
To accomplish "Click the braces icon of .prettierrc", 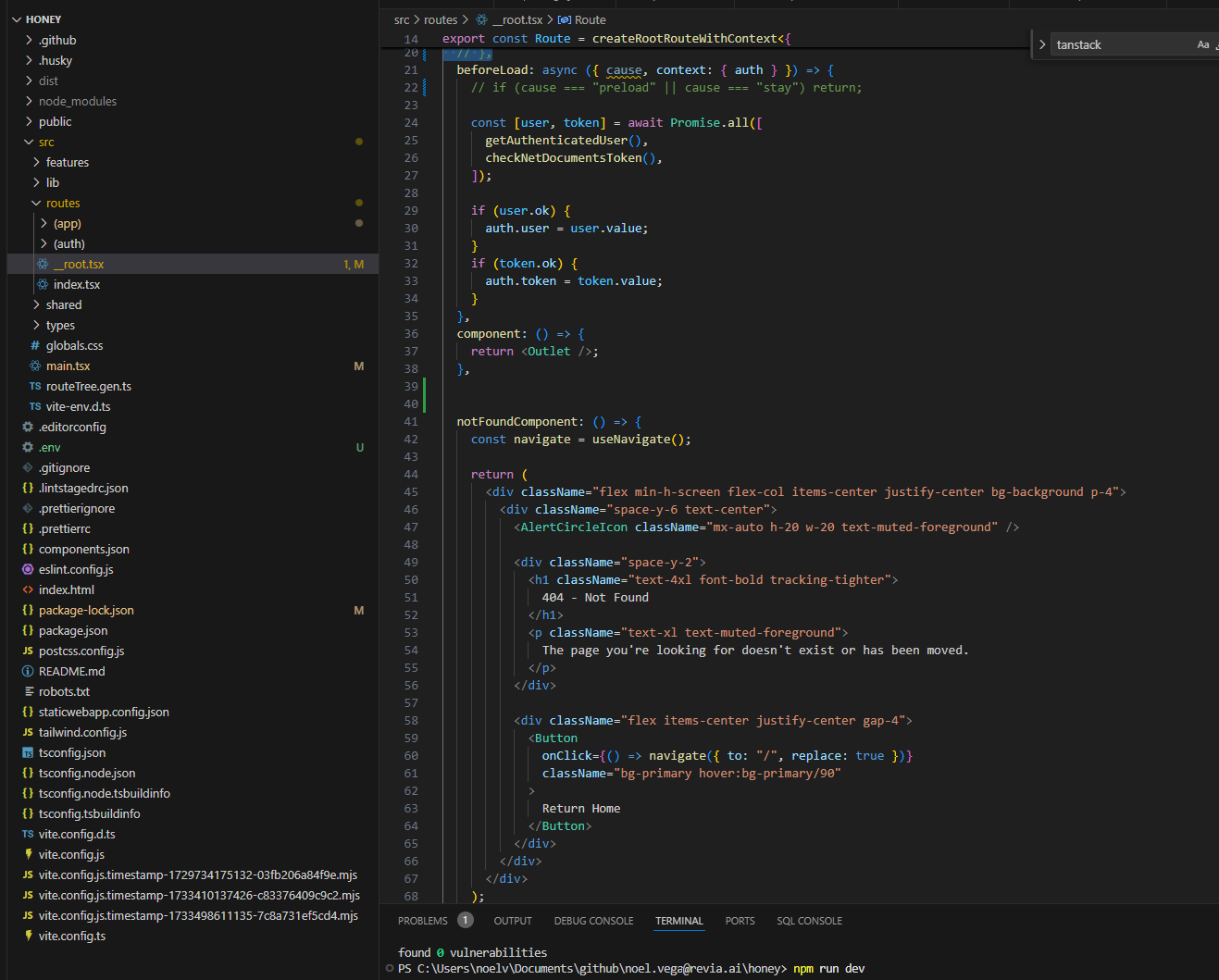I will (28, 528).
